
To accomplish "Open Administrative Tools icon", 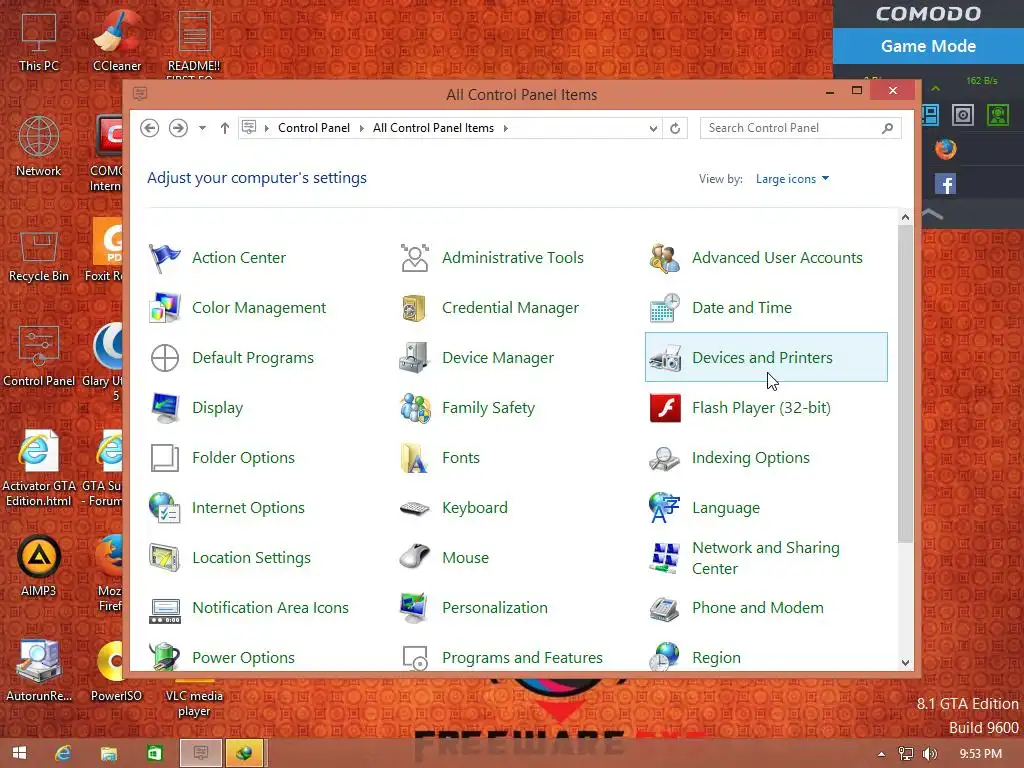I will point(415,258).
